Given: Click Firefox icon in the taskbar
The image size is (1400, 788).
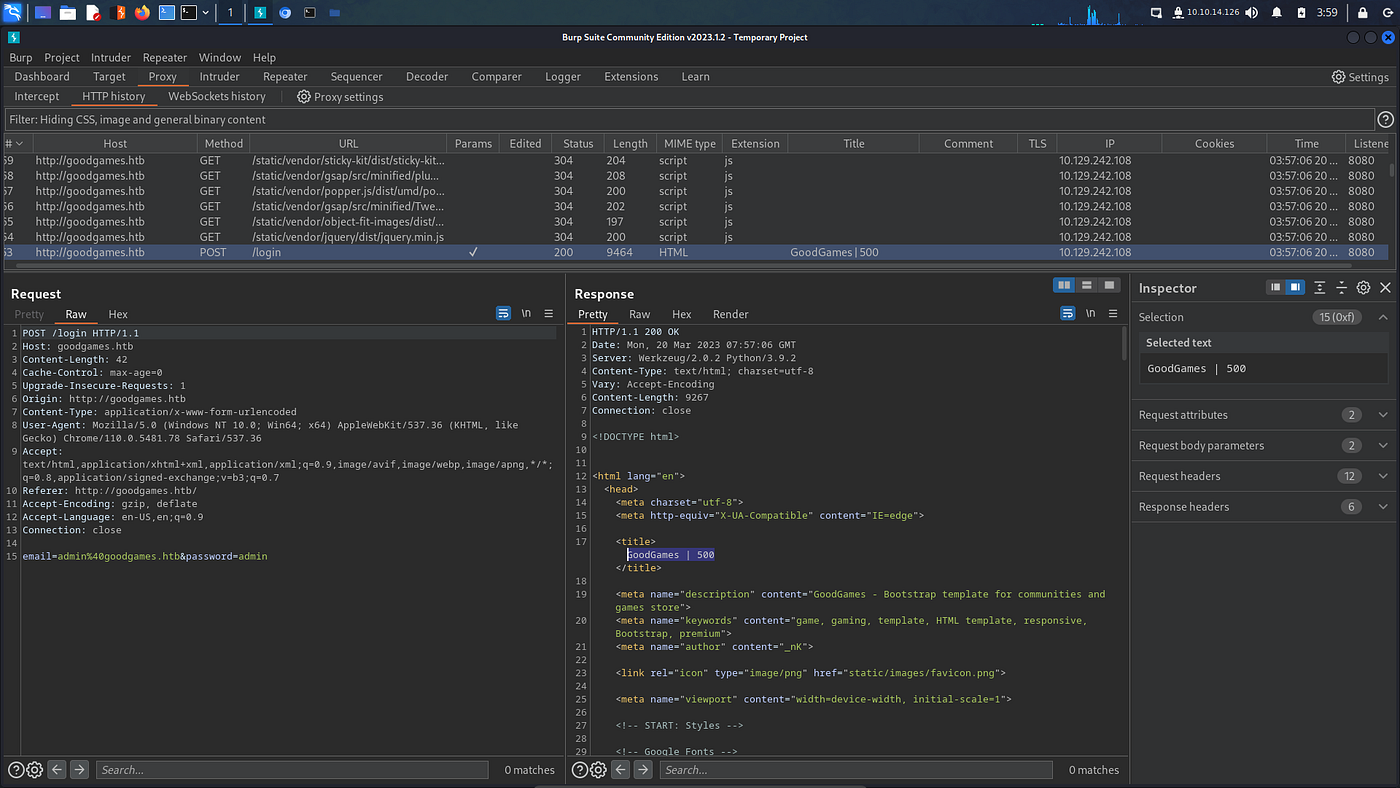Looking at the screenshot, I should (x=142, y=13).
